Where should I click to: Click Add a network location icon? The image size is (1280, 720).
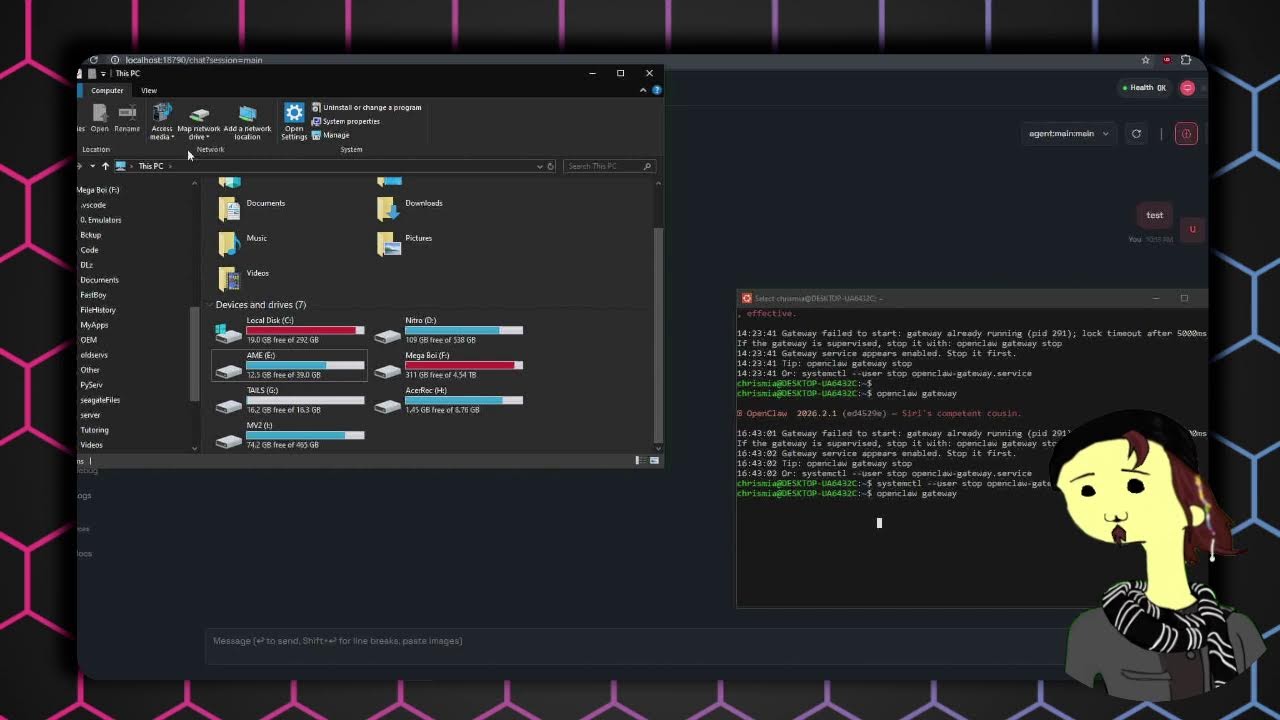(x=247, y=122)
